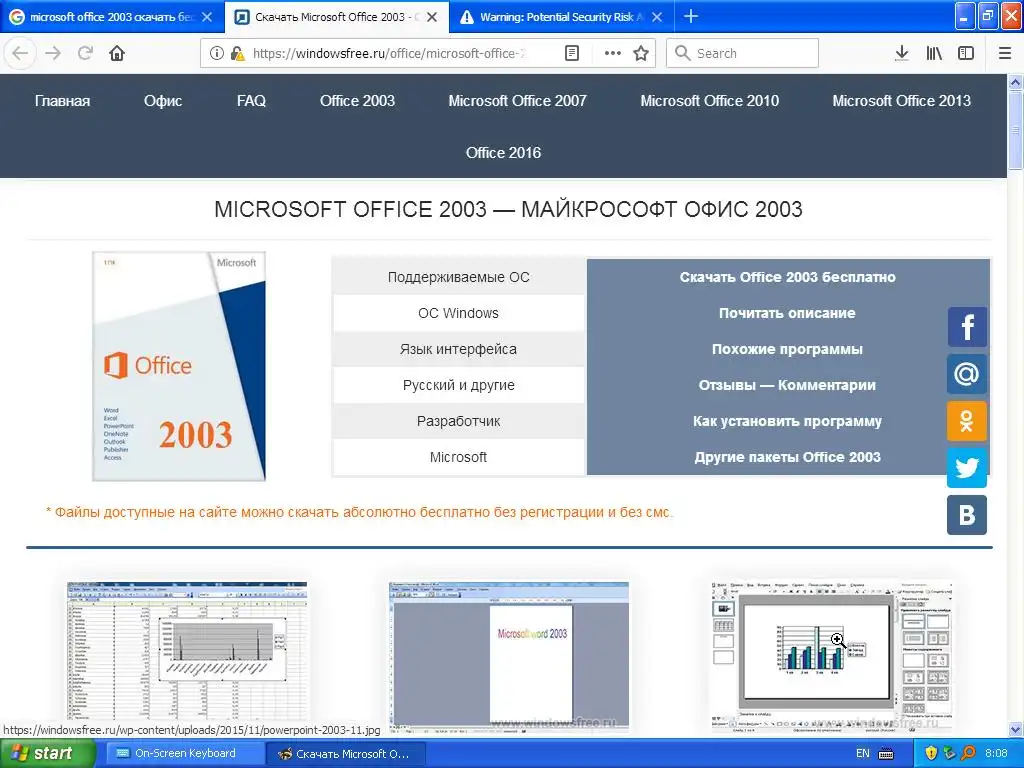Go to Microsoft Office 2013 page
Image resolution: width=1024 pixels, height=768 pixels.
[x=902, y=101]
